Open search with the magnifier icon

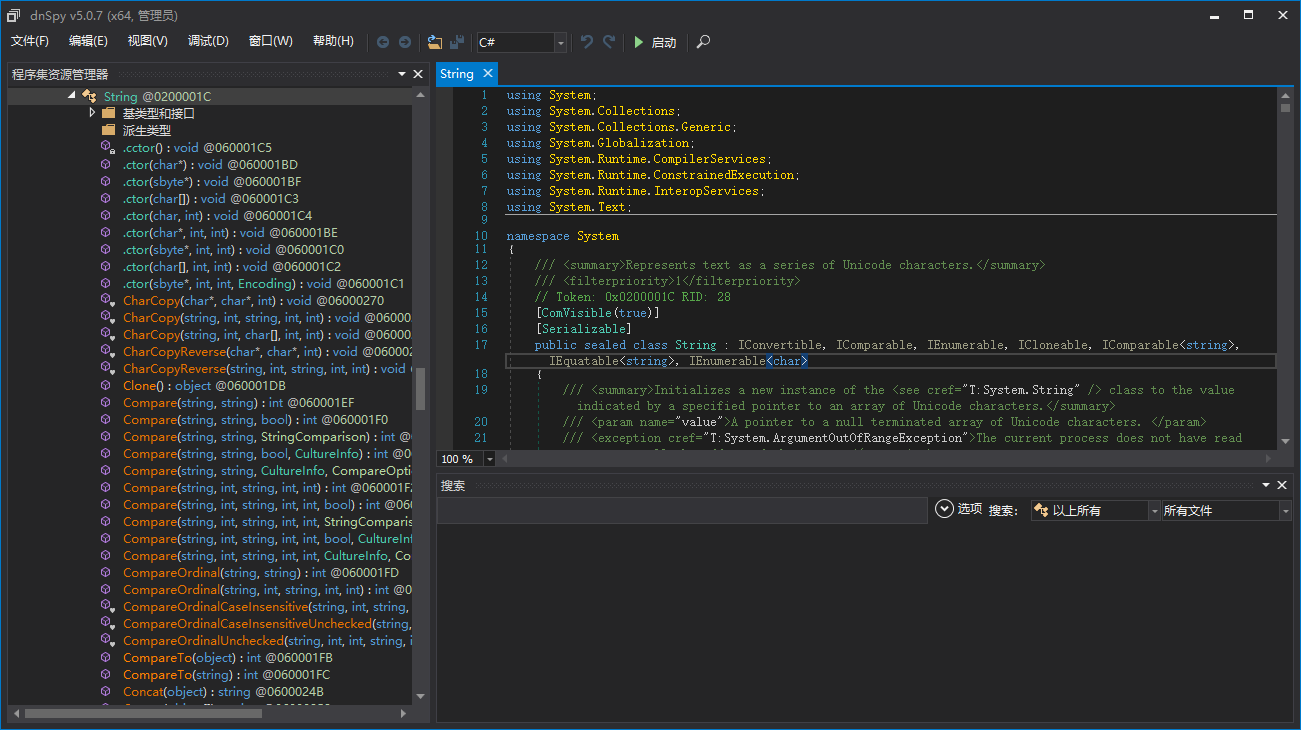point(704,42)
